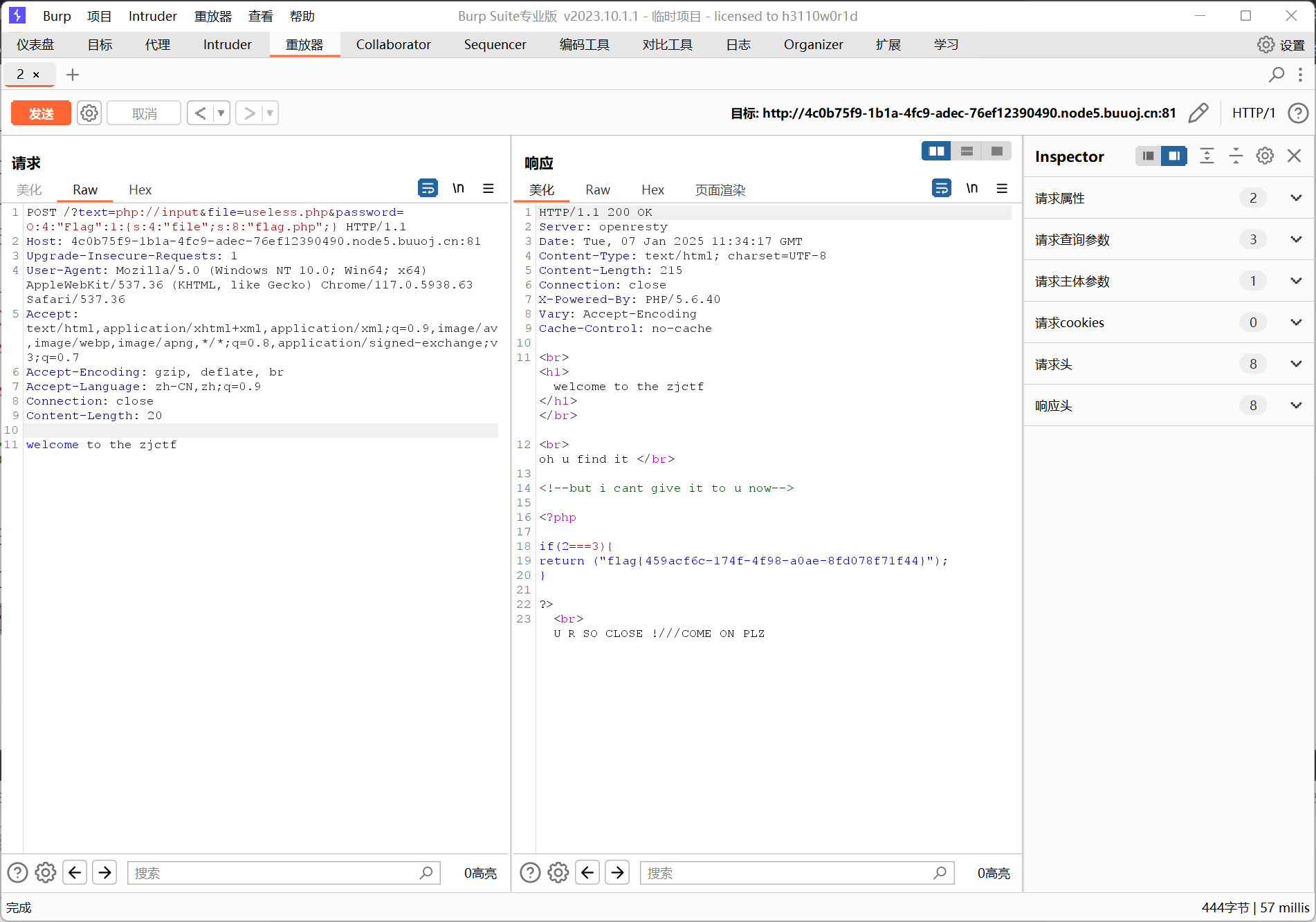Screen dimensions: 1316x922
Task: Open repeater send settings gear icon
Action: (x=89, y=113)
